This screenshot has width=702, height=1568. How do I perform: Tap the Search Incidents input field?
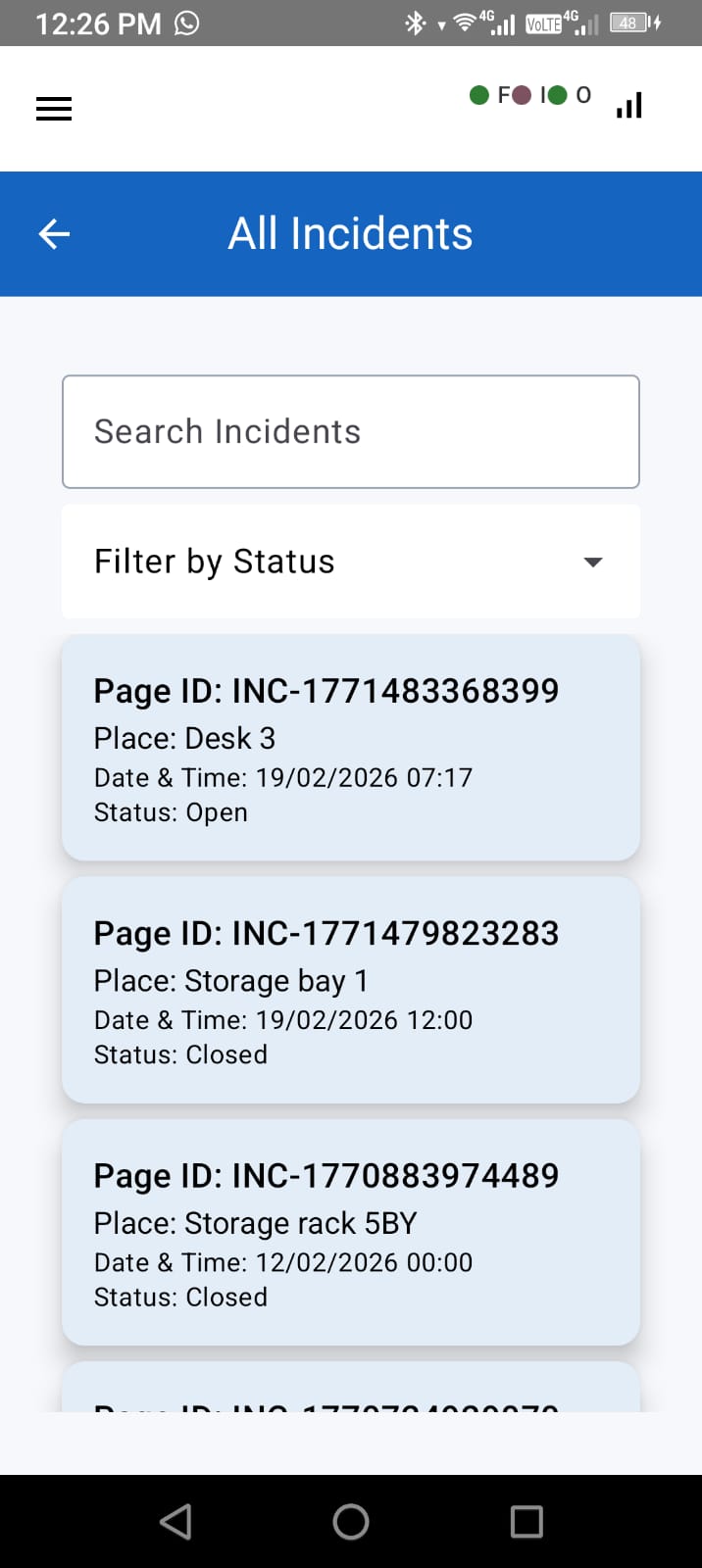pos(350,431)
